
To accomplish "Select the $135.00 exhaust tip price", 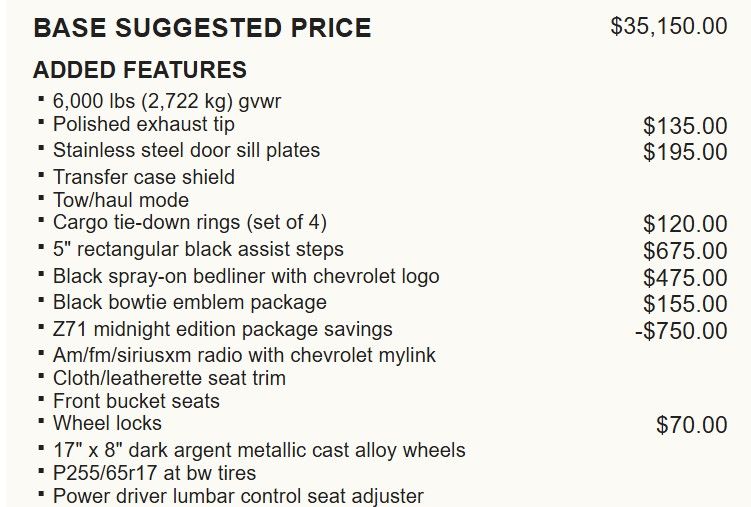I will click(685, 126).
